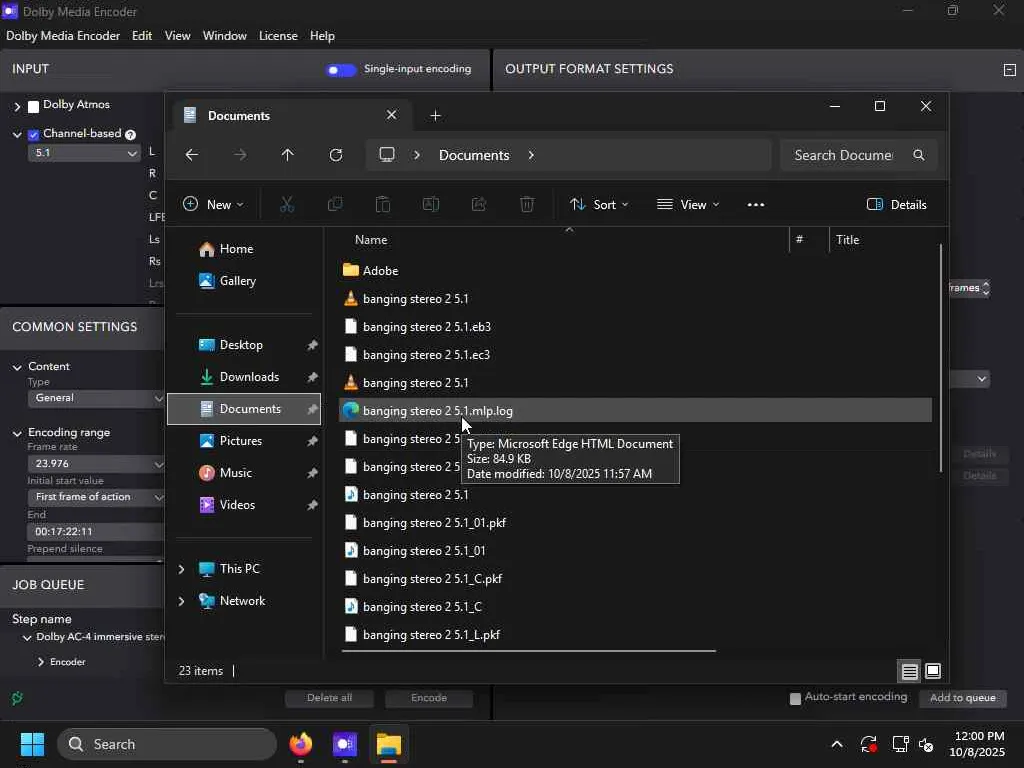Screen dimensions: 1024x768
Task: Open the See more ellipsis menu
Action: 756,204
